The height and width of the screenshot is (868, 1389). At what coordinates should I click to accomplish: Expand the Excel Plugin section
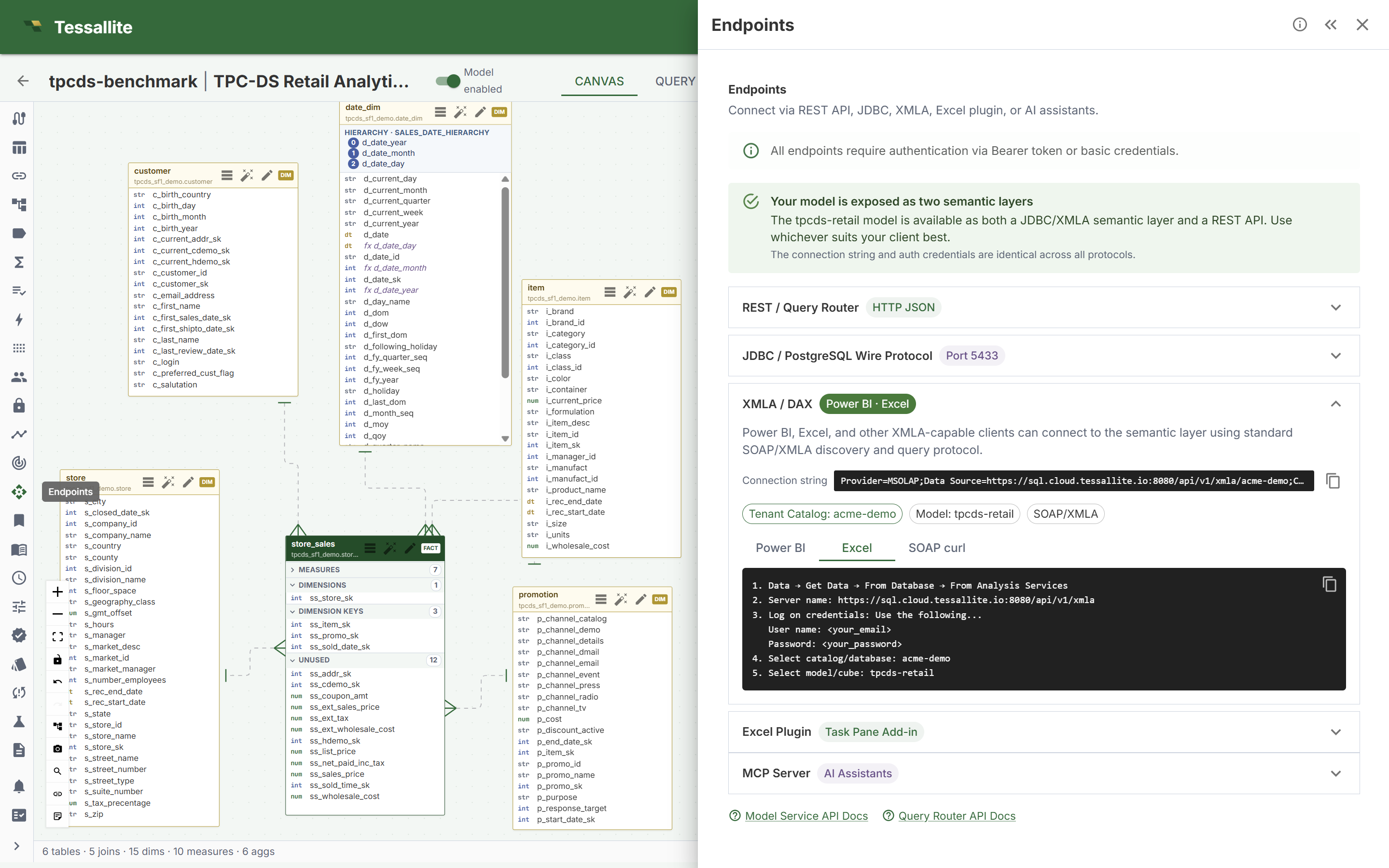[x=1043, y=732]
